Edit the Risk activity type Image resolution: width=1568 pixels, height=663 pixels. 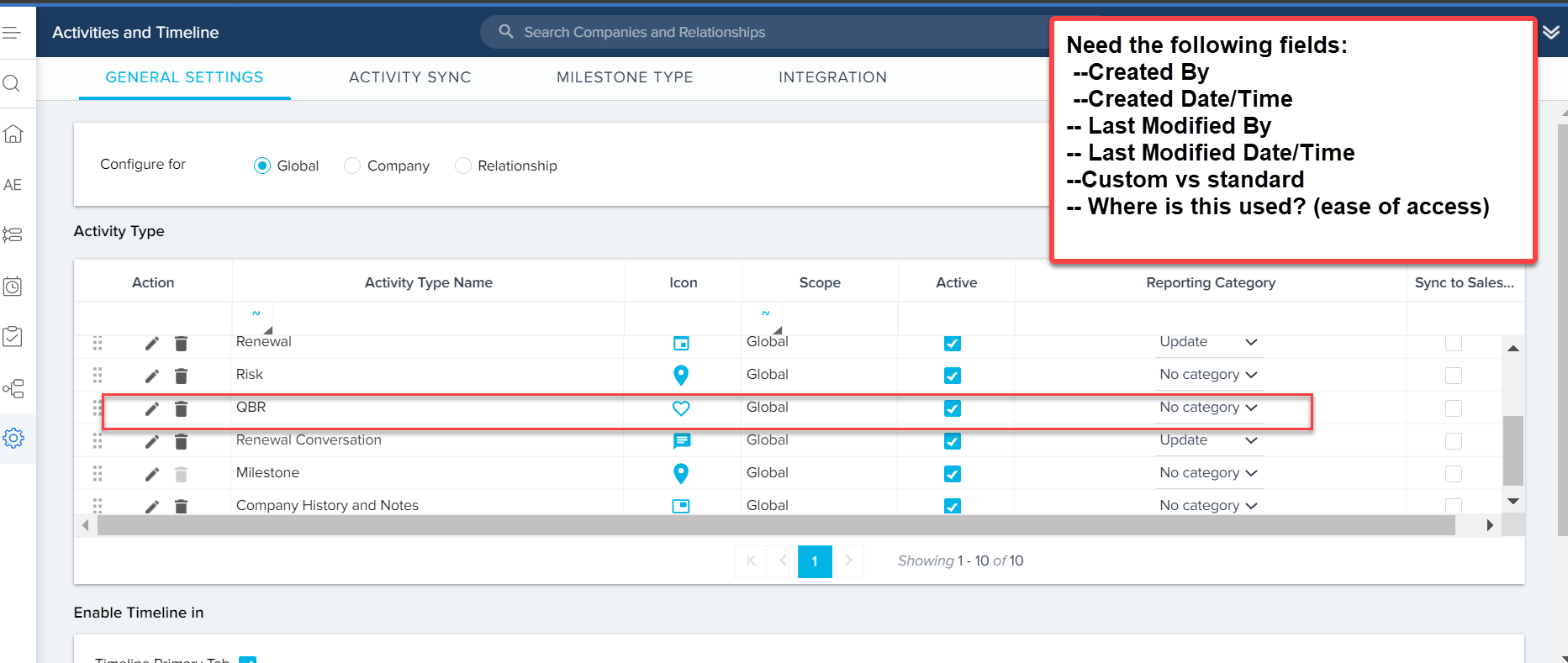point(151,376)
